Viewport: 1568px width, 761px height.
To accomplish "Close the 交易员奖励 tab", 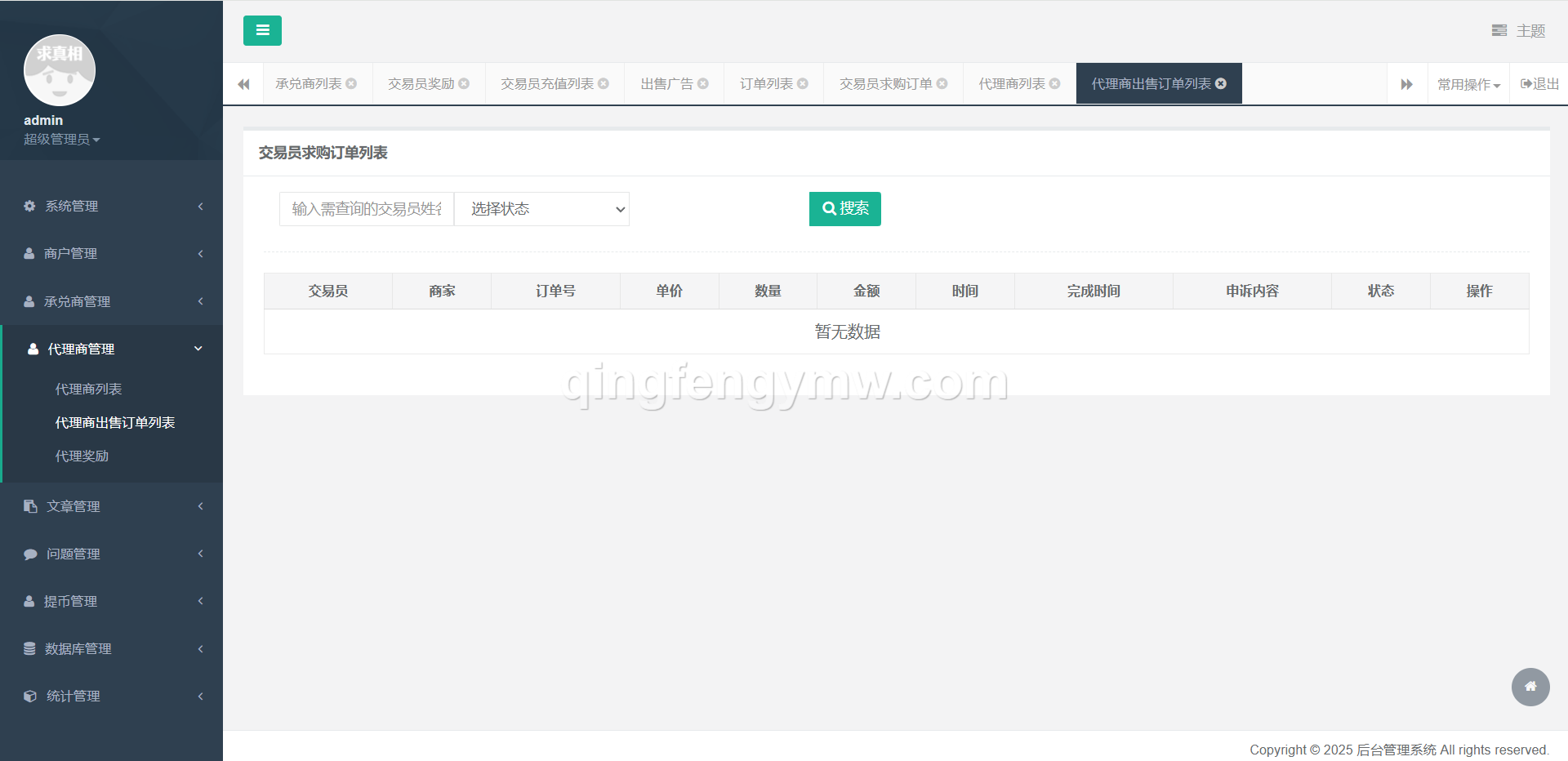I will 464,83.
